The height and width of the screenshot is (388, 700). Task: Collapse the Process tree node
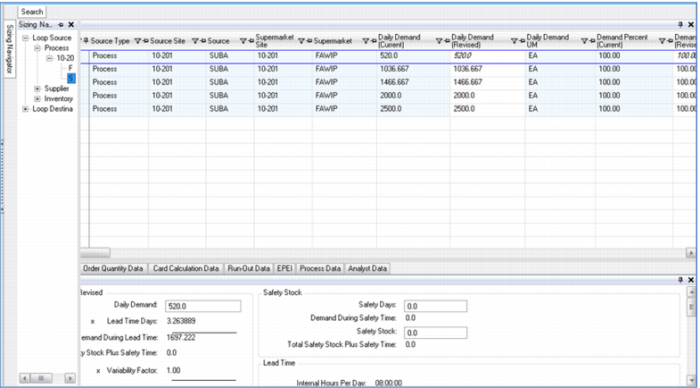tap(38, 48)
